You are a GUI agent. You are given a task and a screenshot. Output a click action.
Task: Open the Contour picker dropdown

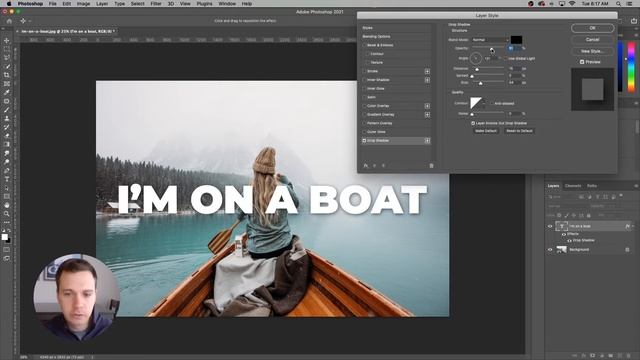click(484, 104)
